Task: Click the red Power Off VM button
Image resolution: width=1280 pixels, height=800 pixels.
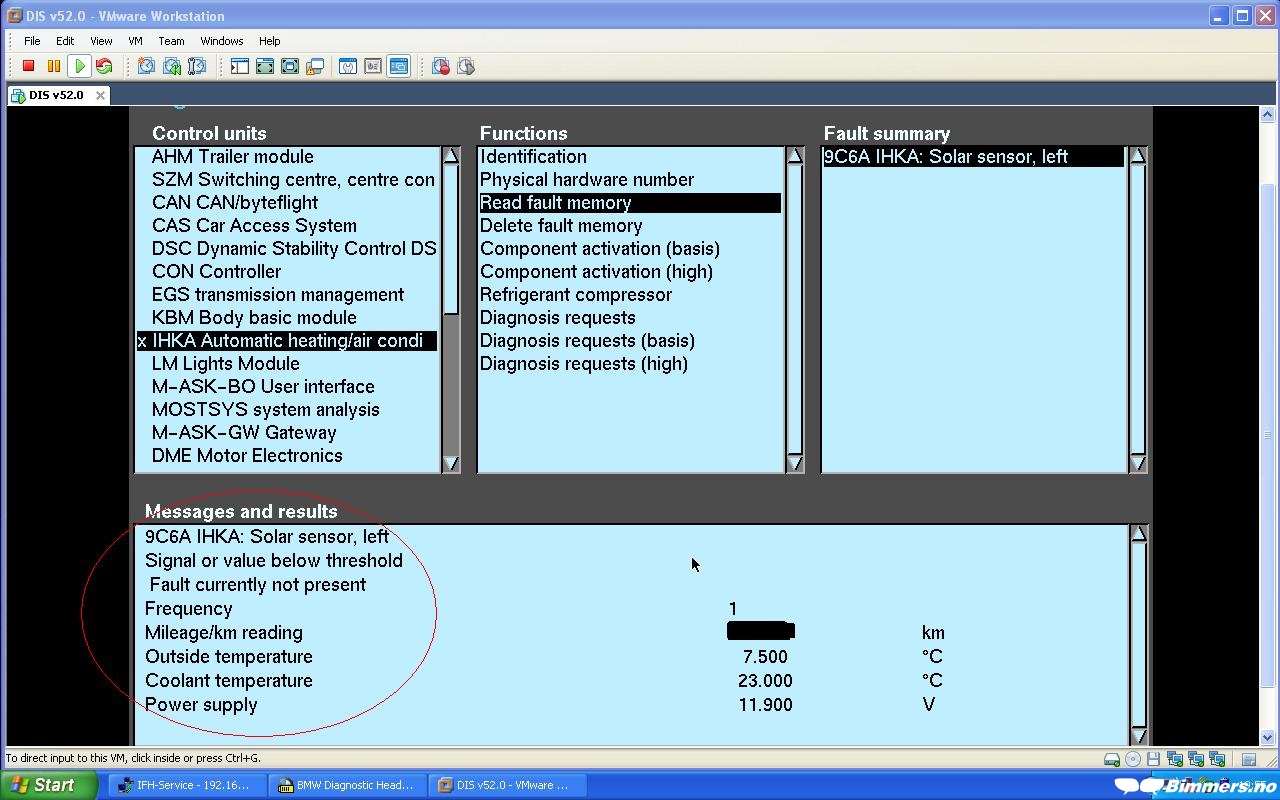Action: tap(29, 67)
